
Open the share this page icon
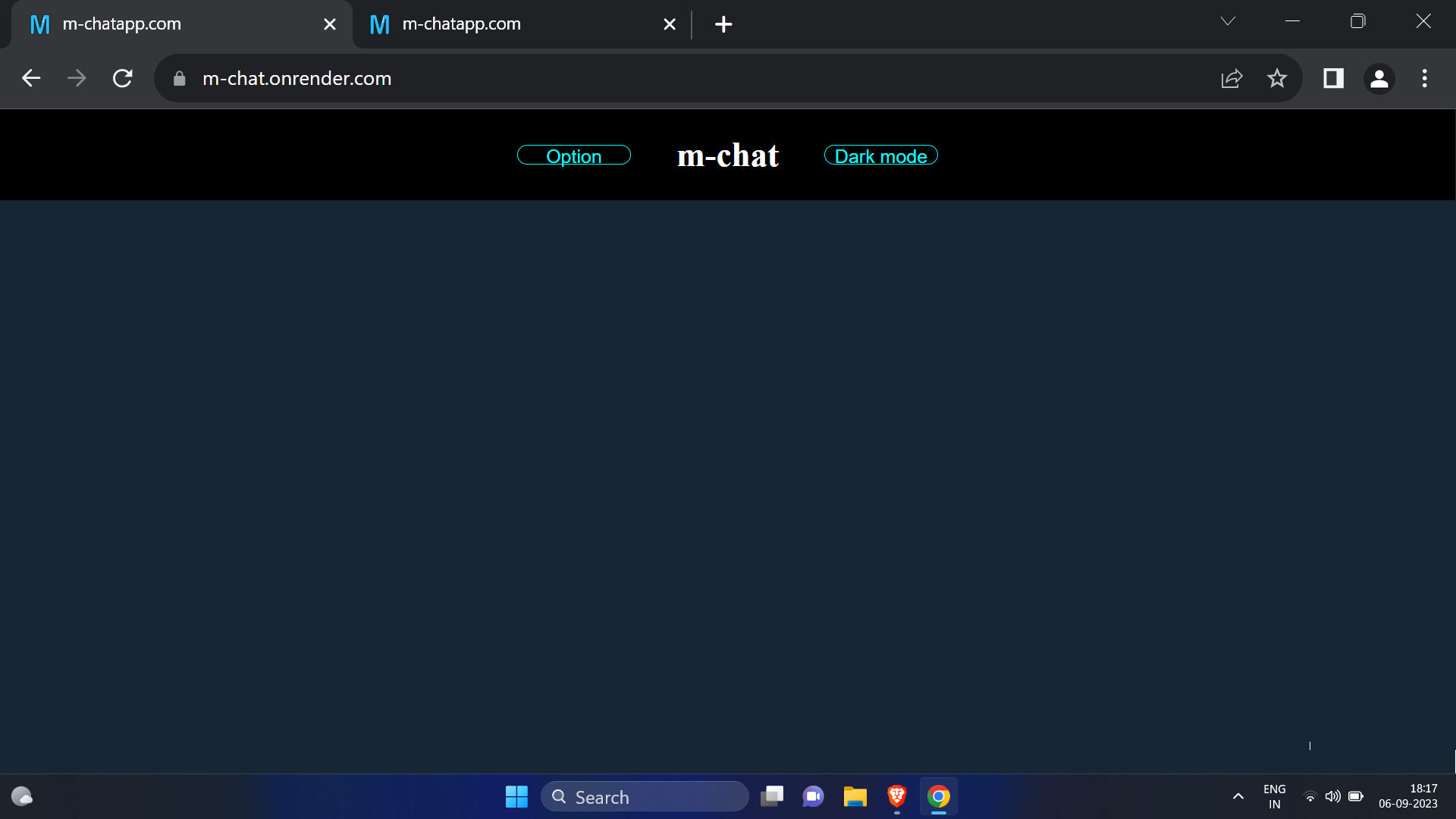point(1232,78)
